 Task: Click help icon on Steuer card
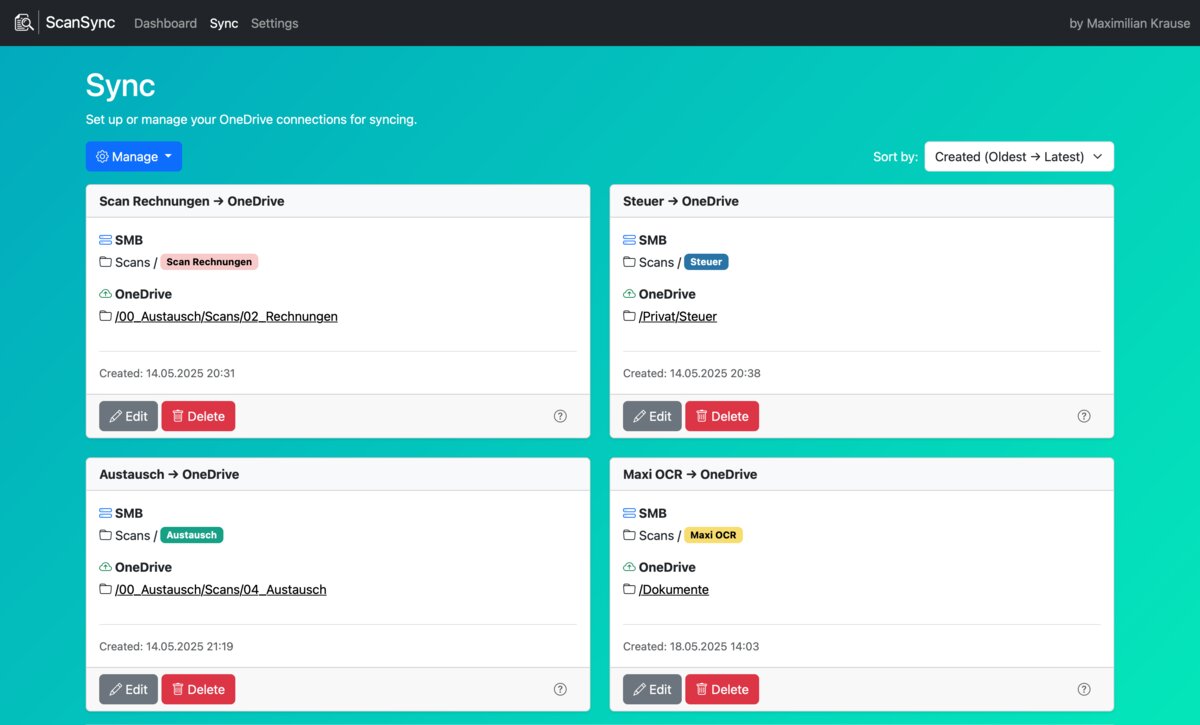(x=1084, y=416)
